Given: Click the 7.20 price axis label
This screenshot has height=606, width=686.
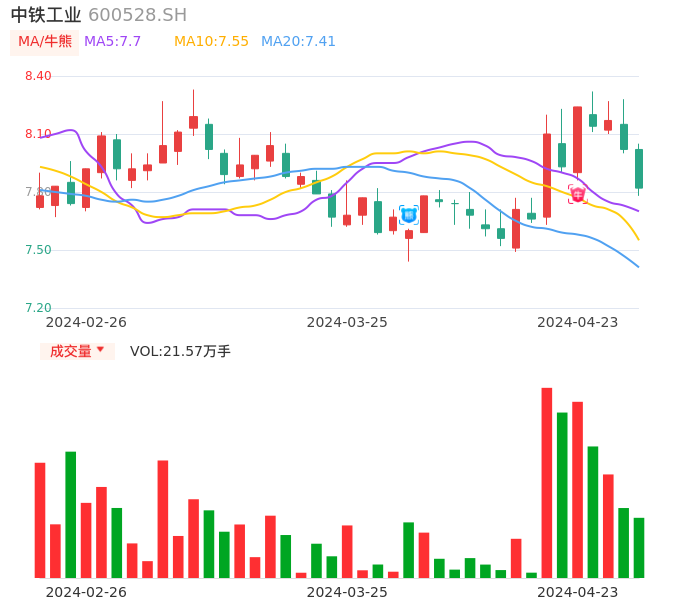Looking at the screenshot, I should point(38,308).
